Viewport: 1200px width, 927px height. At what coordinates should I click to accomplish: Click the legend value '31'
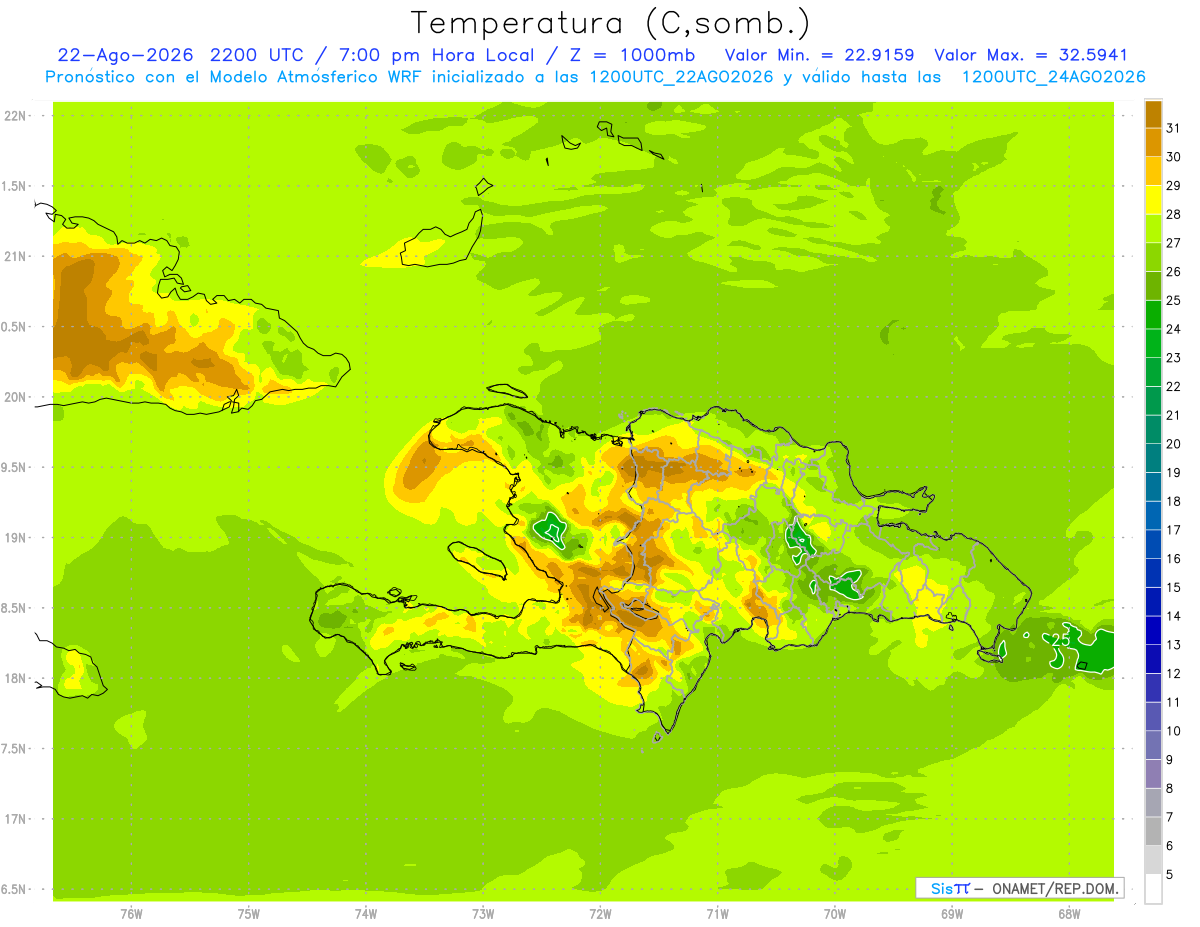(1173, 127)
